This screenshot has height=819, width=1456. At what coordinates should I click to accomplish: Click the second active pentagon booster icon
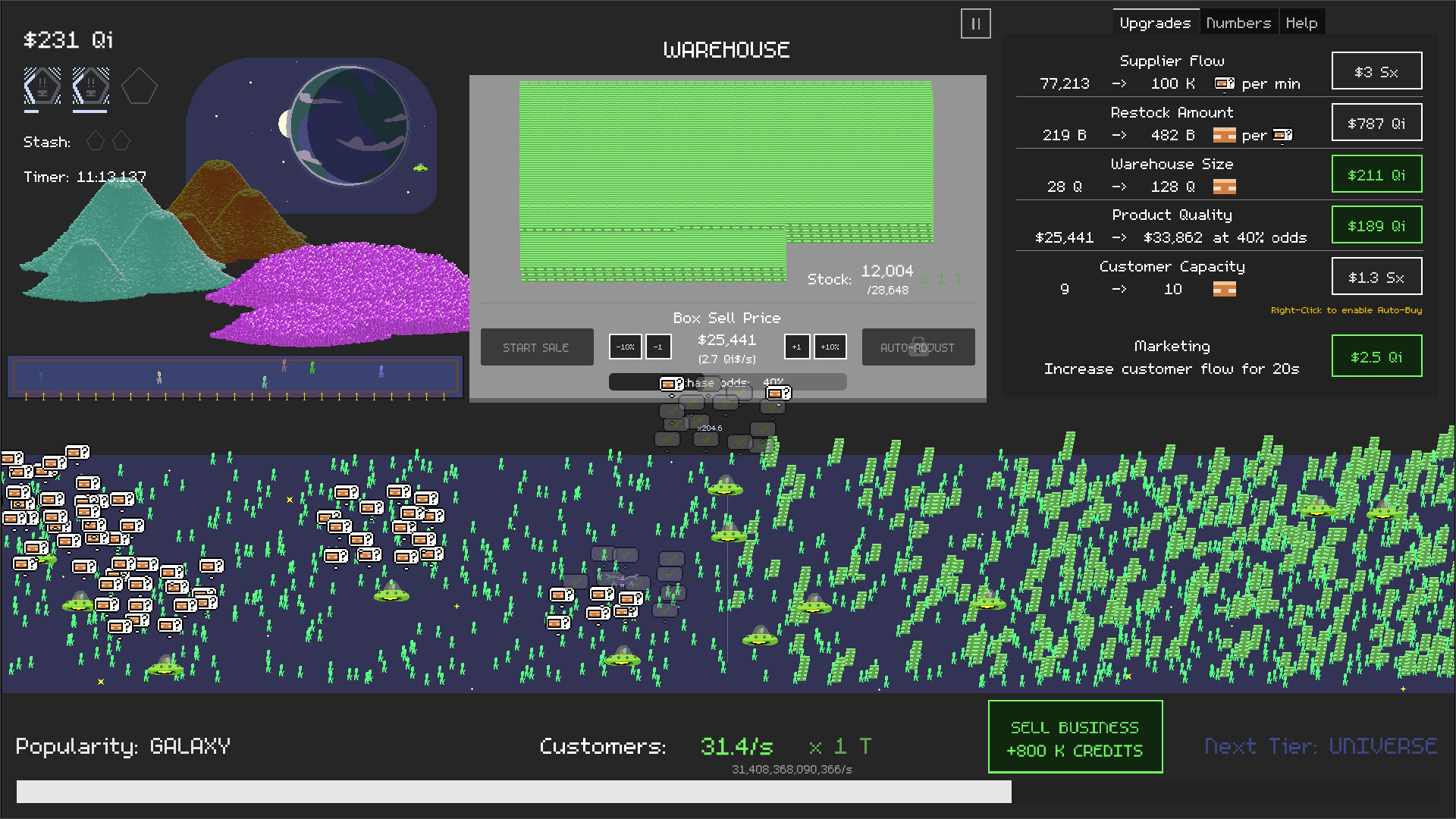91,86
